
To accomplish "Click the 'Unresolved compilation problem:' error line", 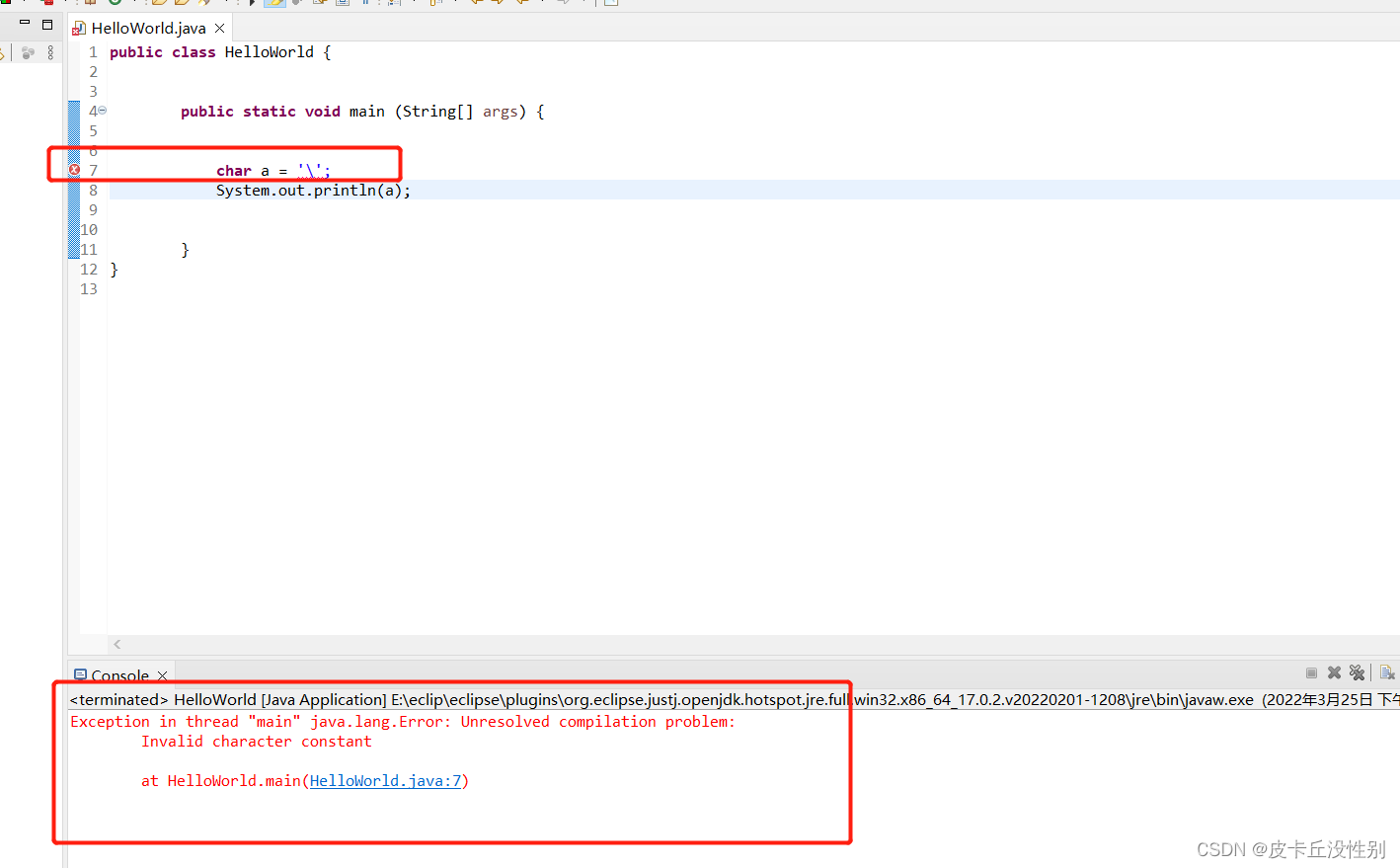I will (x=403, y=721).
